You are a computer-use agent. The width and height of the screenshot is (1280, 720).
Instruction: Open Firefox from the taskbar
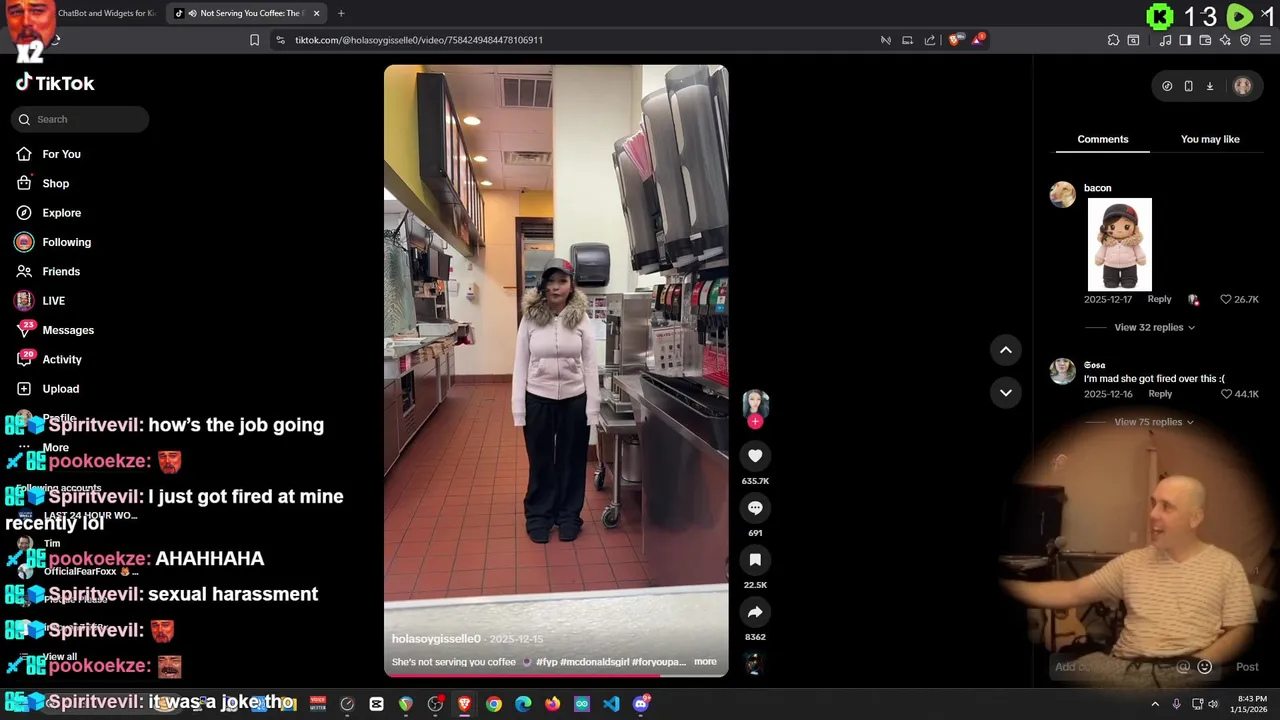552,704
